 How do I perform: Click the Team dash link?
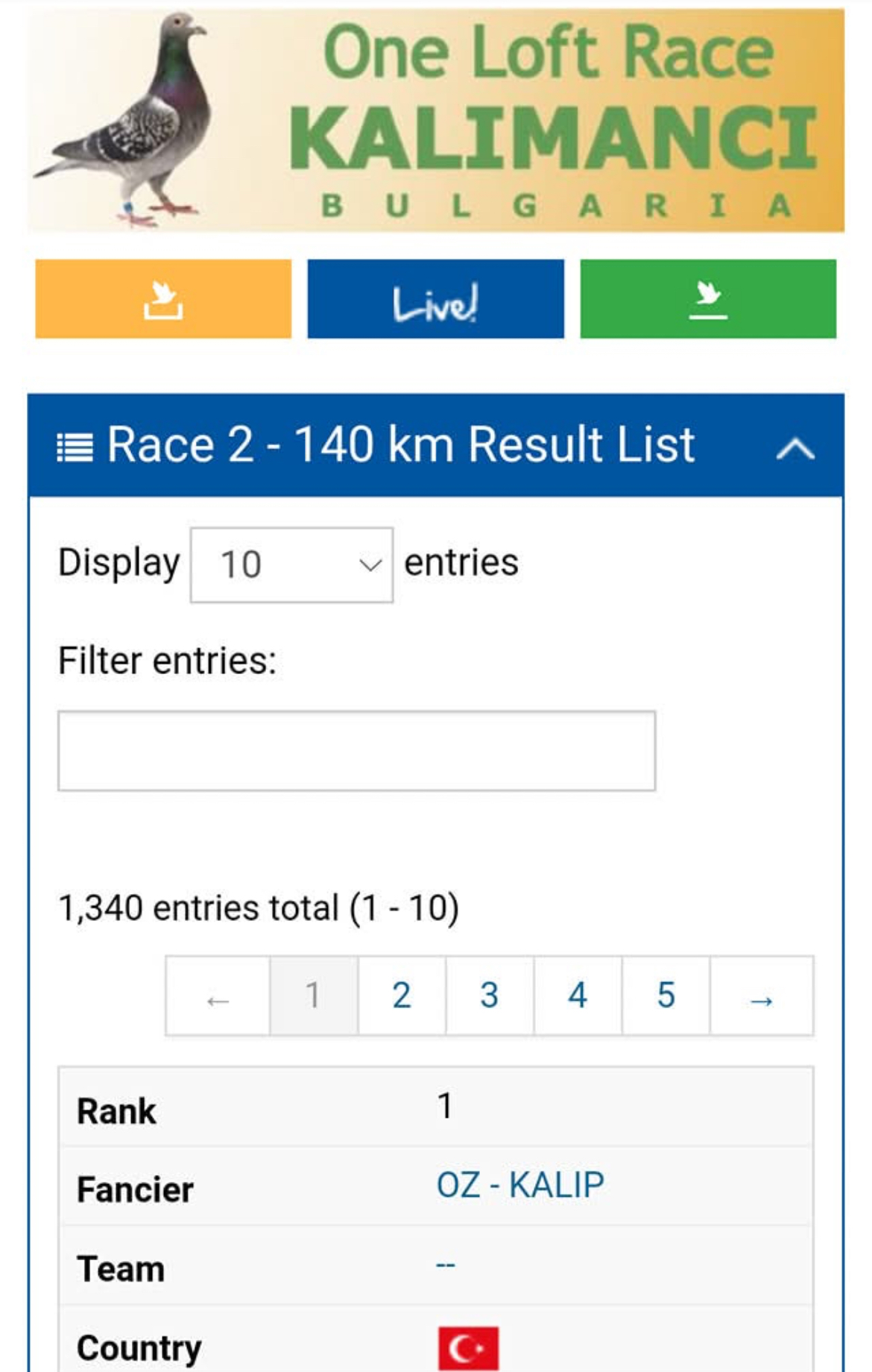click(446, 1265)
